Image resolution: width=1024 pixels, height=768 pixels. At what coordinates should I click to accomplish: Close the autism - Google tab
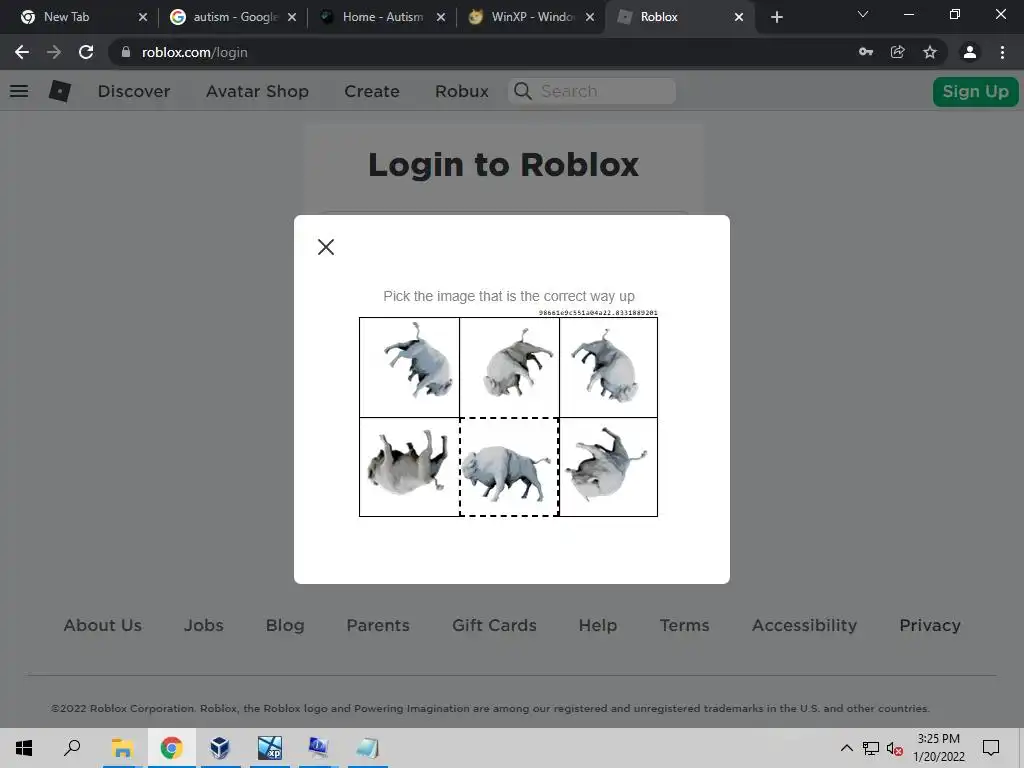click(292, 17)
